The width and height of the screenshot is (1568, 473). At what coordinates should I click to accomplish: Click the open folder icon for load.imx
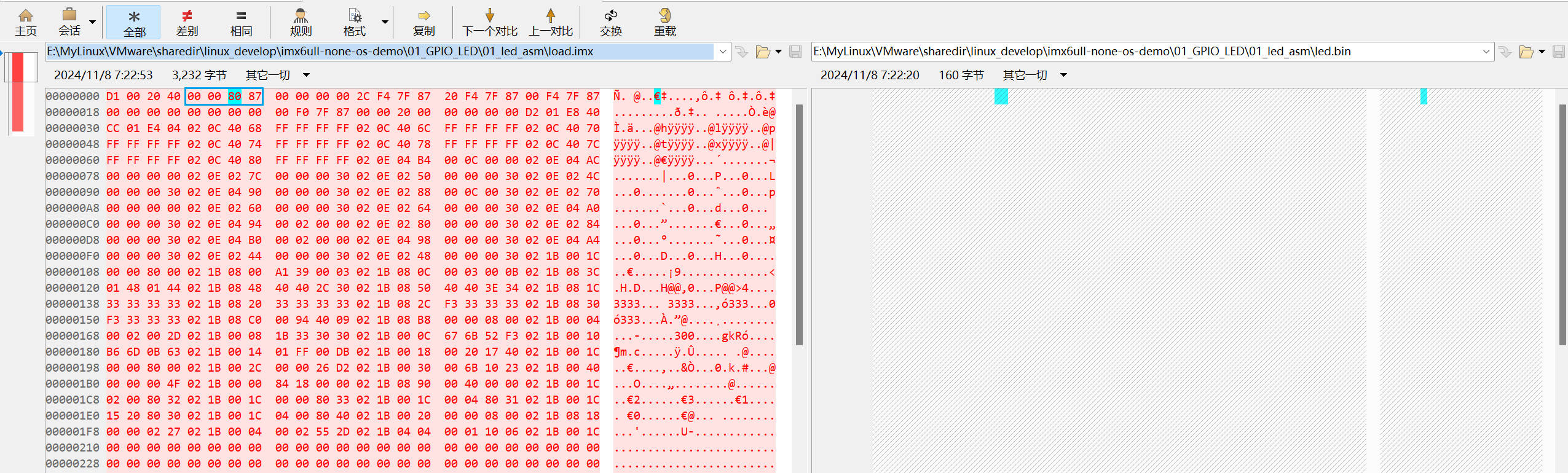763,52
